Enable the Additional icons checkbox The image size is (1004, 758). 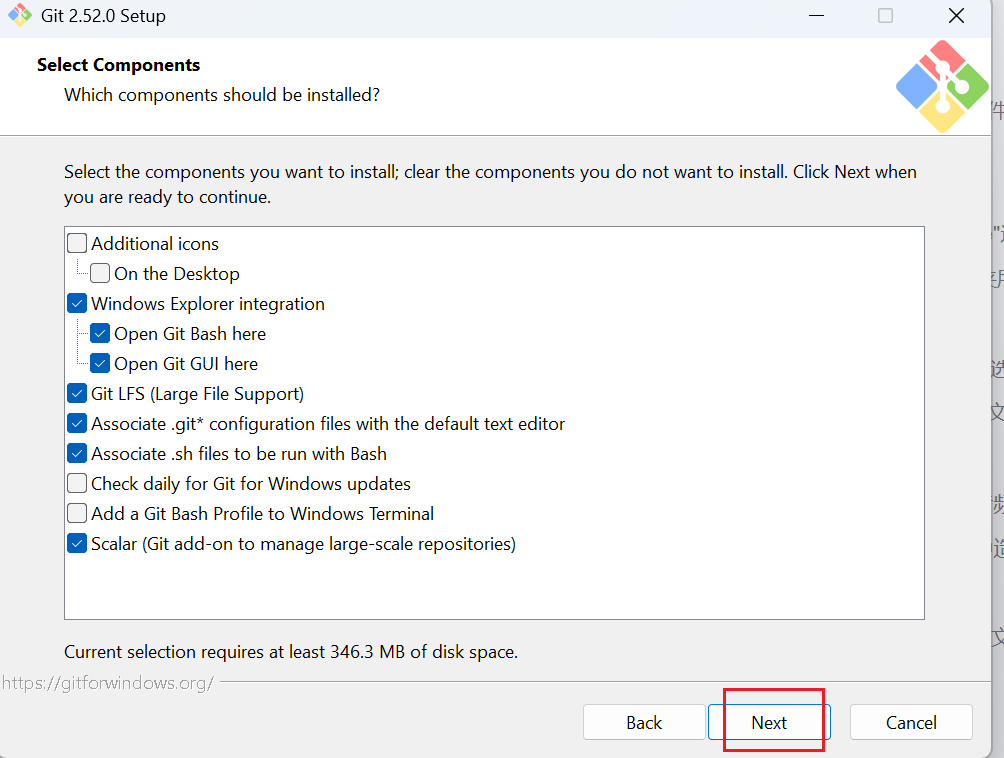[77, 243]
